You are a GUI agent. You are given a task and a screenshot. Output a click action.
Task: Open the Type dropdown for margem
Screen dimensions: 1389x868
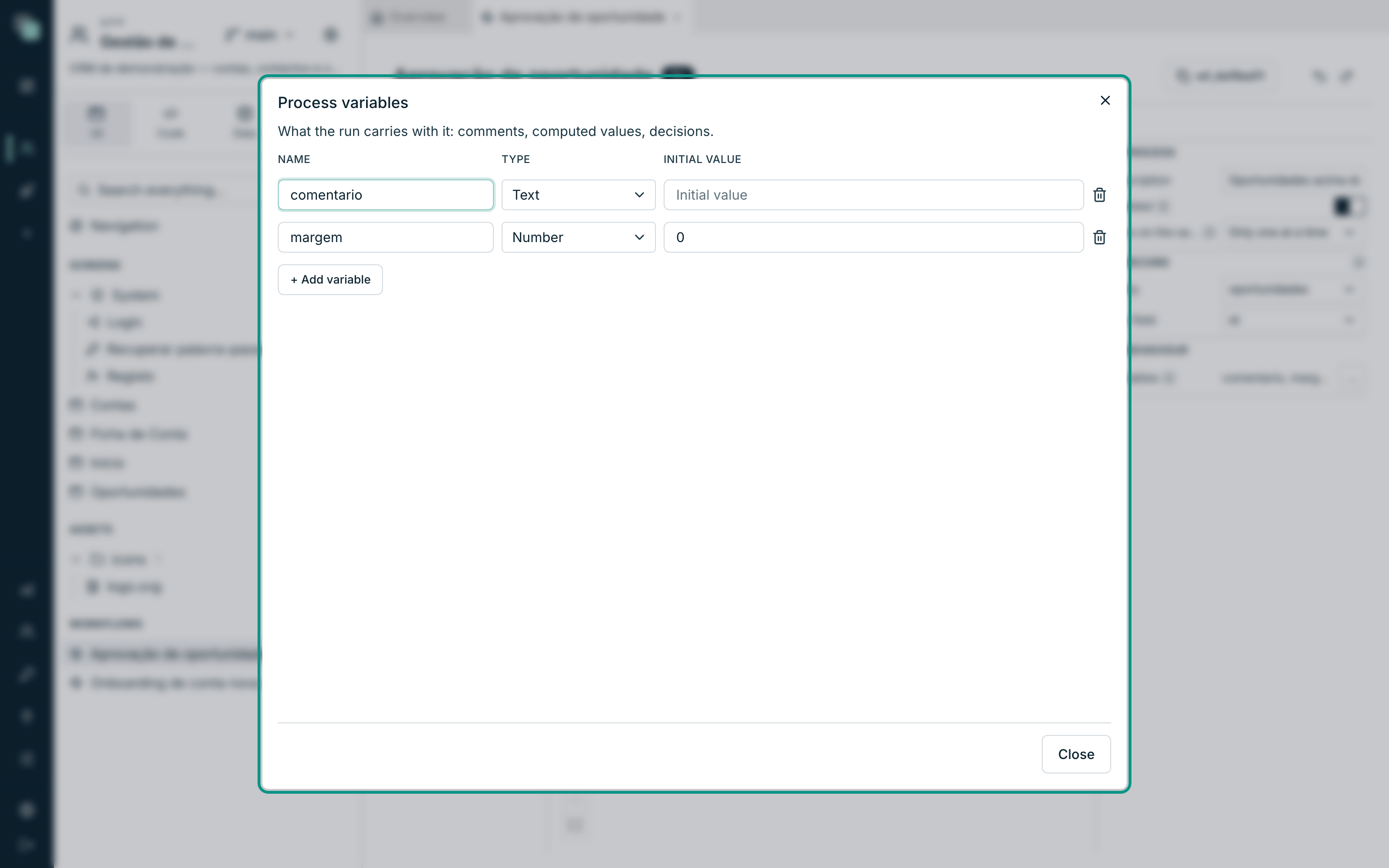578,237
